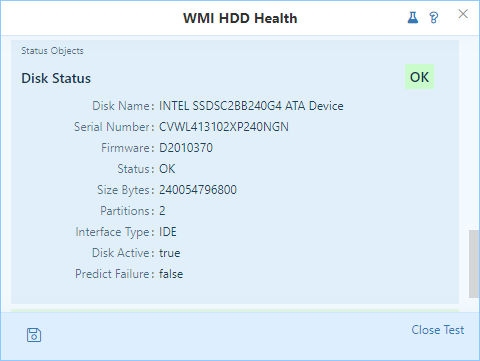Click the firmware value D2010370
The width and height of the screenshot is (480, 361).
(x=186, y=148)
